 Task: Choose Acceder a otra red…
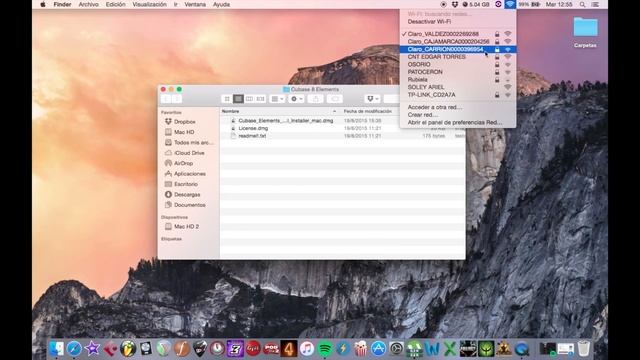pos(458,107)
